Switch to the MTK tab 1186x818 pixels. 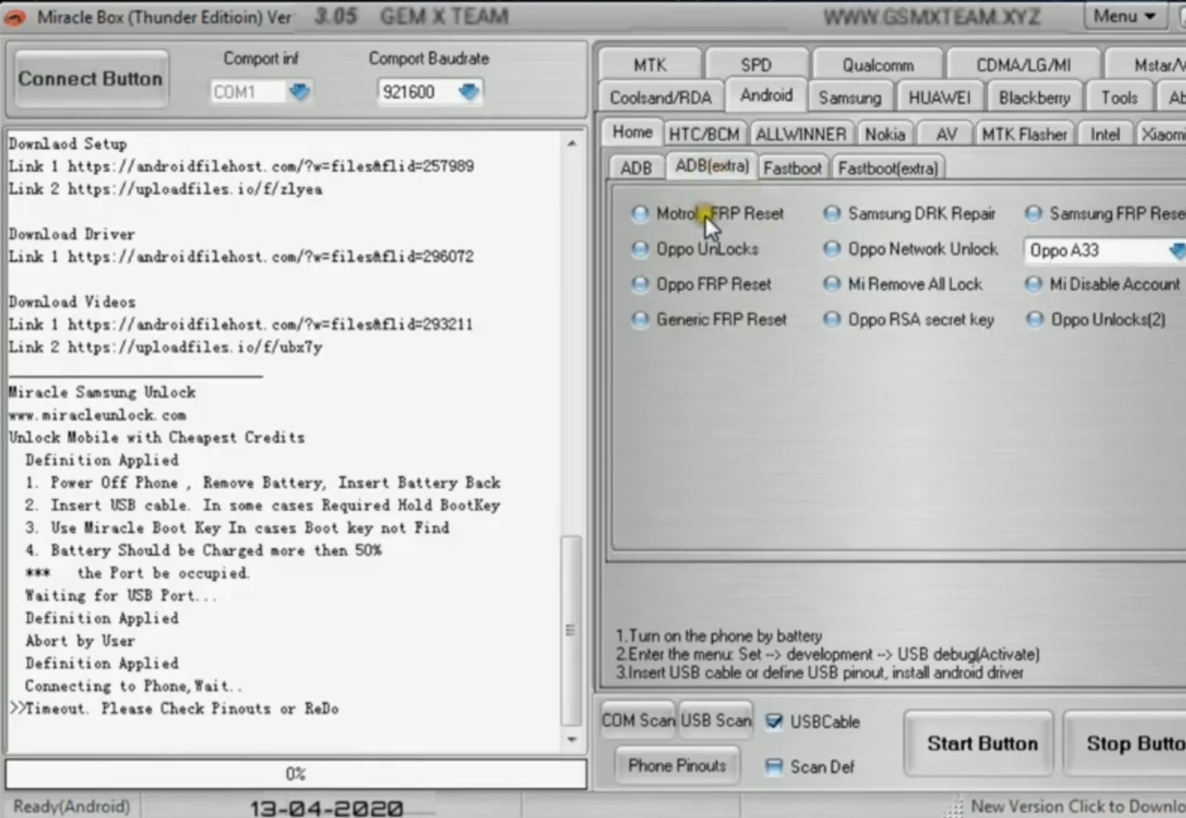(650, 65)
